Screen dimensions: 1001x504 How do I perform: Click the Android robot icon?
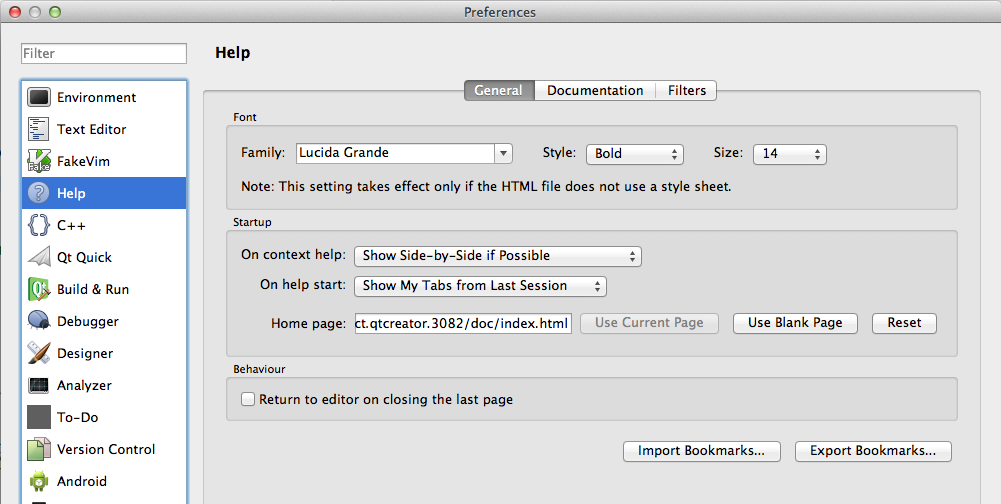pyautogui.click(x=39, y=481)
